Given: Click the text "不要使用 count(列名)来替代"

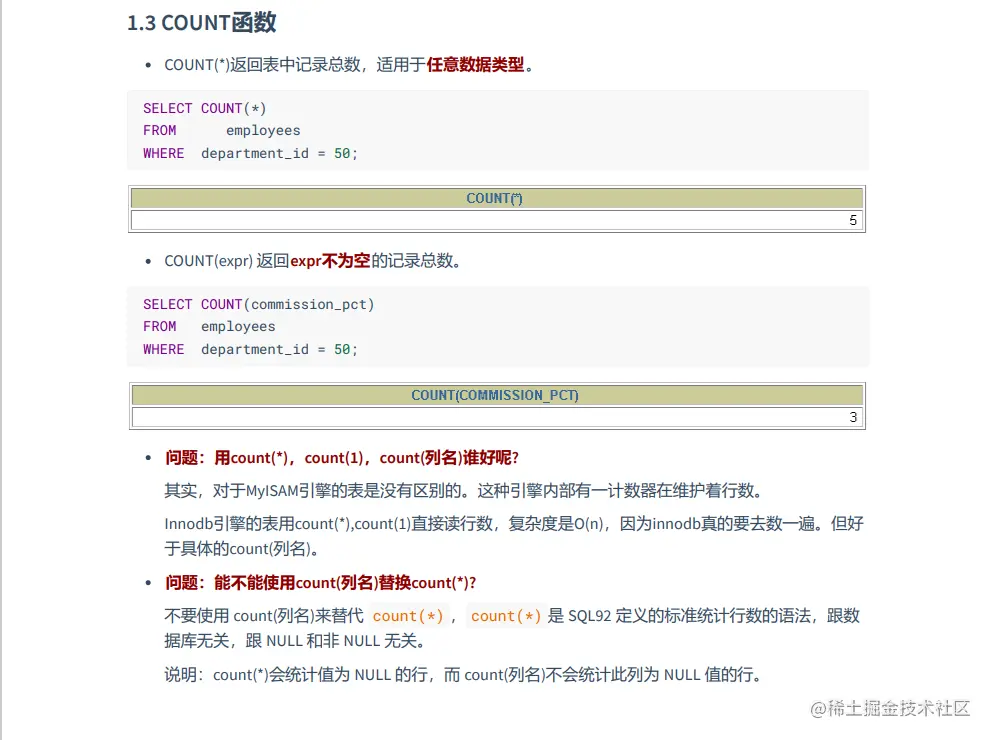Looking at the screenshot, I should click(x=264, y=616).
